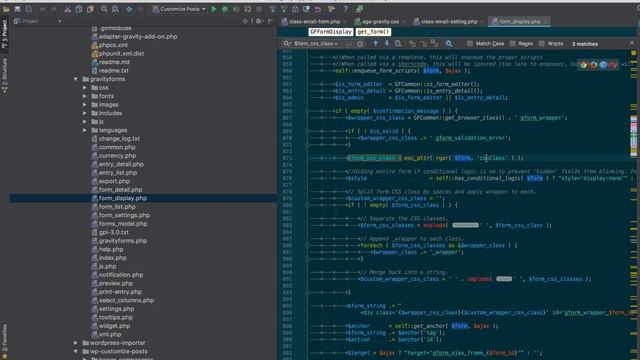Fold the if empty confirmation_message block
This screenshot has width=640, height=360.
click(307, 111)
